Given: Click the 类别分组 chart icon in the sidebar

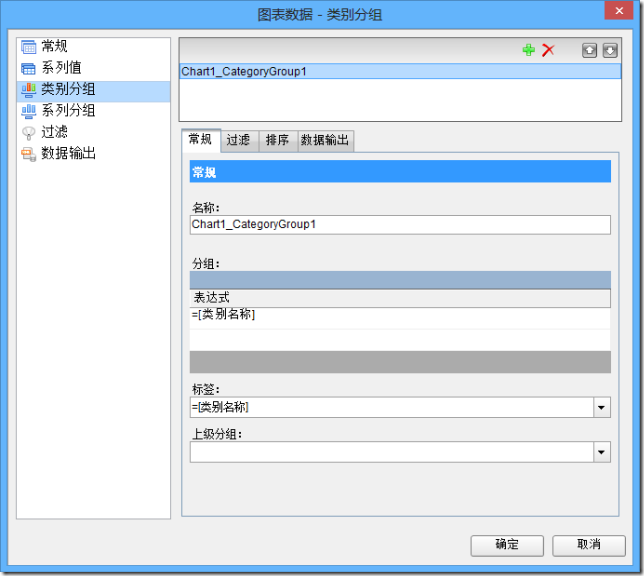Looking at the screenshot, I should 28,90.
